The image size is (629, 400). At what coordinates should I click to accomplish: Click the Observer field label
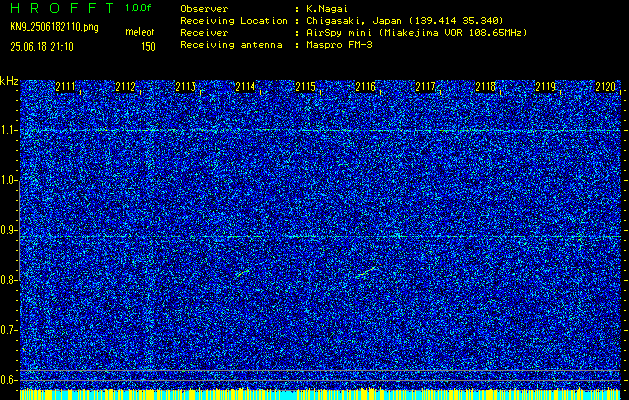click(x=204, y=9)
